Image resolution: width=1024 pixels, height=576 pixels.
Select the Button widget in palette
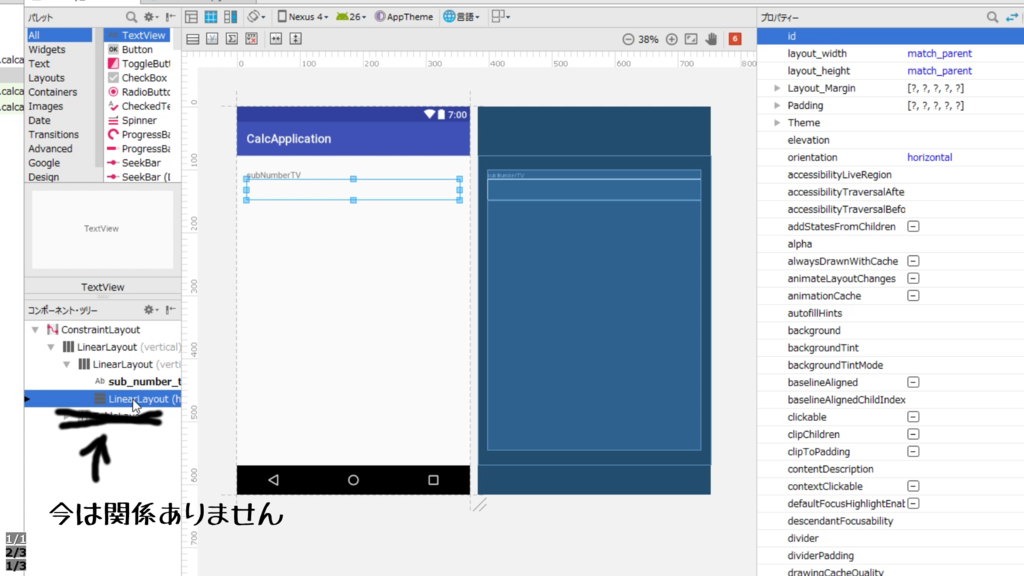click(x=137, y=49)
